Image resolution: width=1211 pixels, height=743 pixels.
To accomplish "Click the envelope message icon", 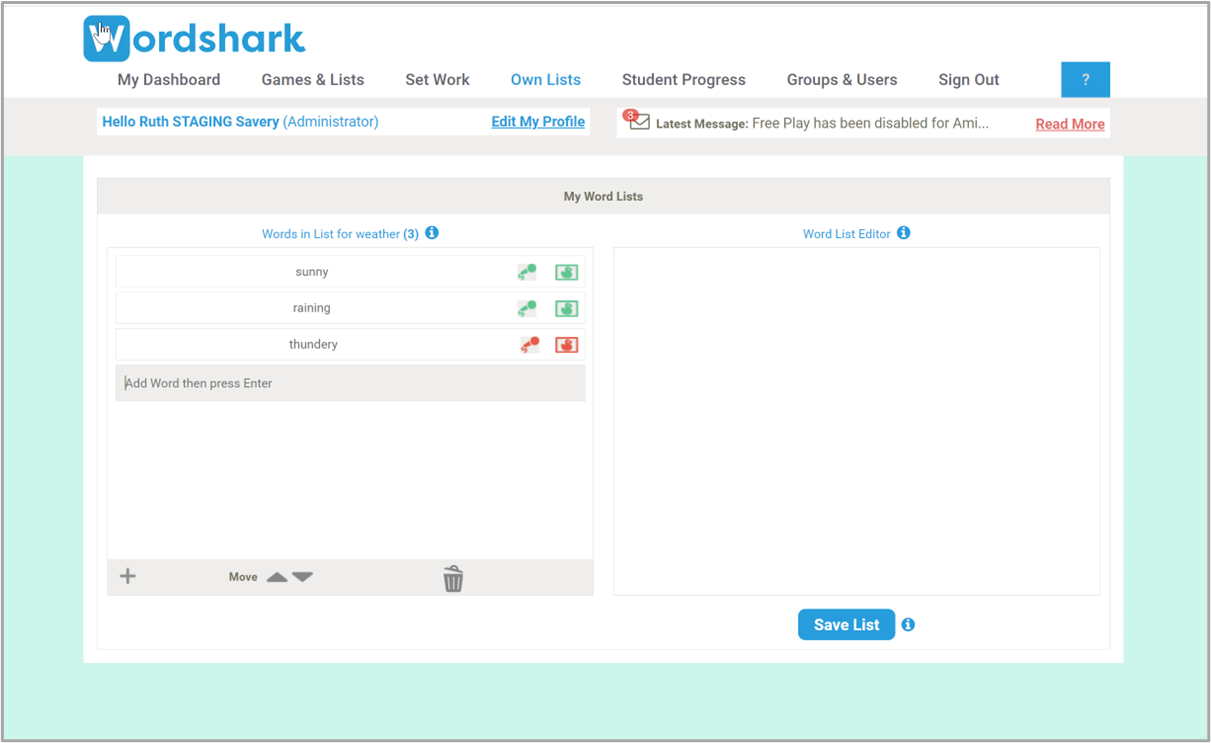I will (x=639, y=122).
